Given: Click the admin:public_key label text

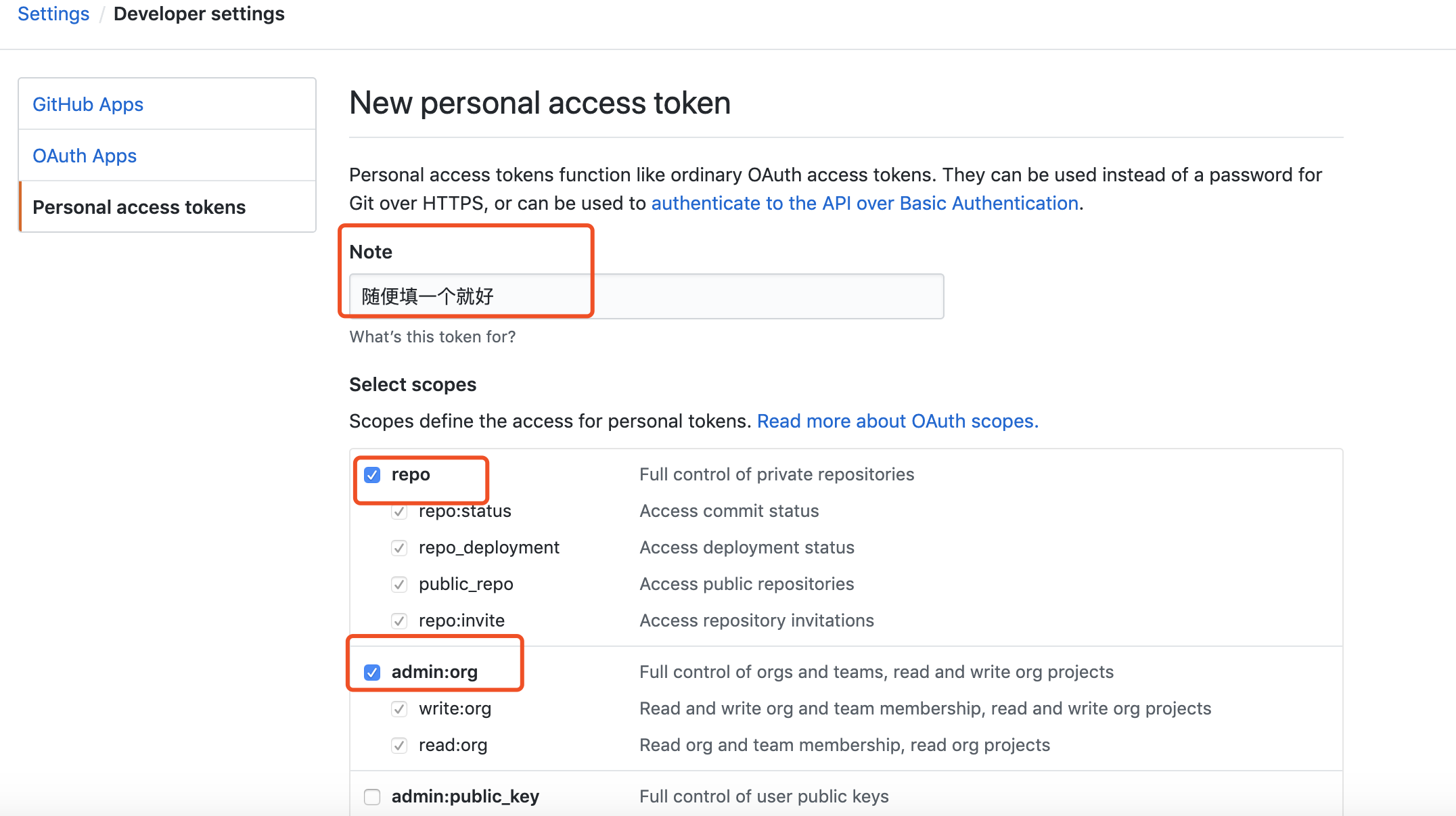Looking at the screenshot, I should click(x=465, y=797).
